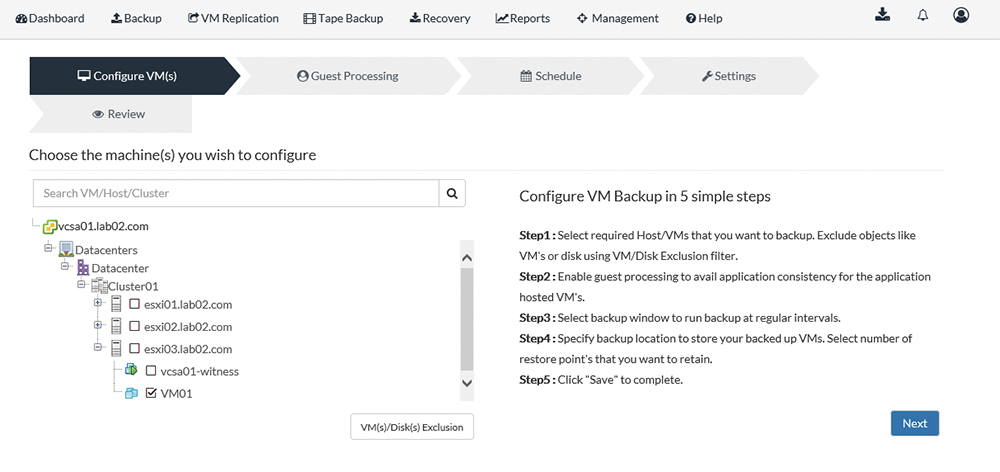Select the vcsa01.lab02.com vCenter icon
This screenshot has width=1000, height=472.
tap(50, 226)
